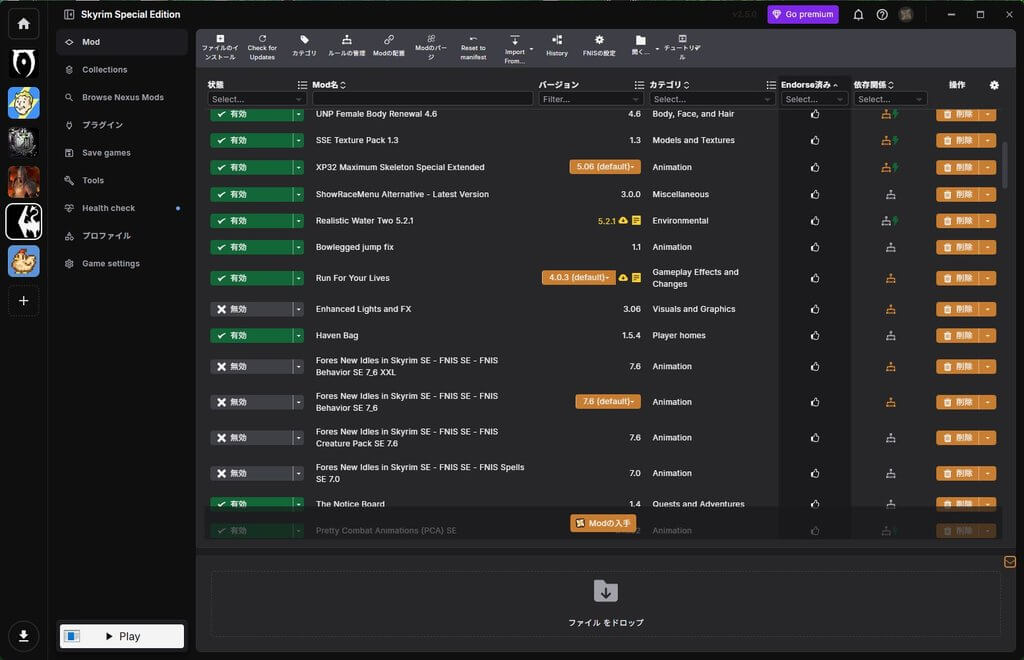Screen dimensions: 1024x660
Task: Open Run For Your Lives 4.0.3 version dropdown
Action: [579, 277]
